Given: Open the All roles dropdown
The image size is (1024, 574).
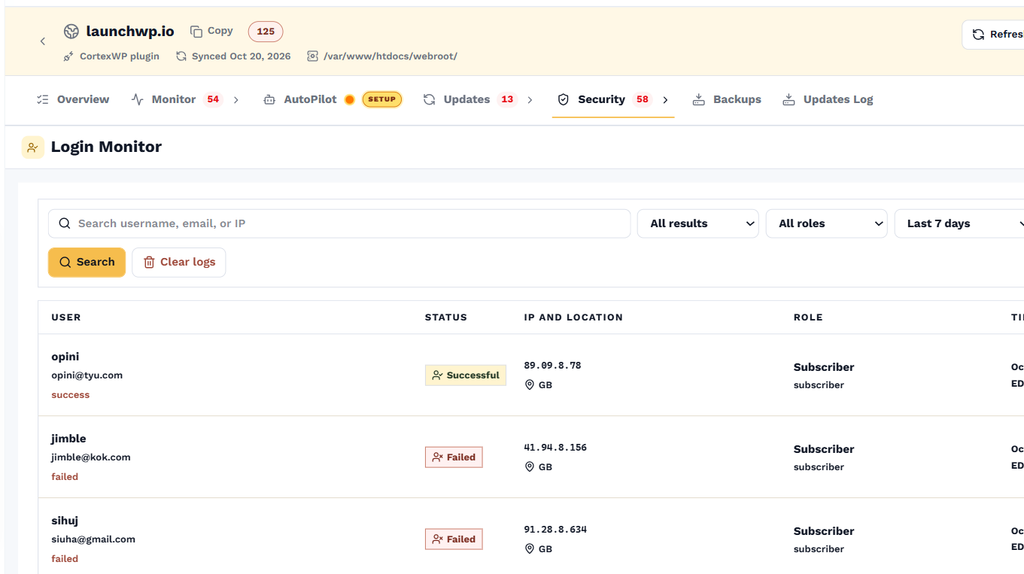Looking at the screenshot, I should 826,223.
